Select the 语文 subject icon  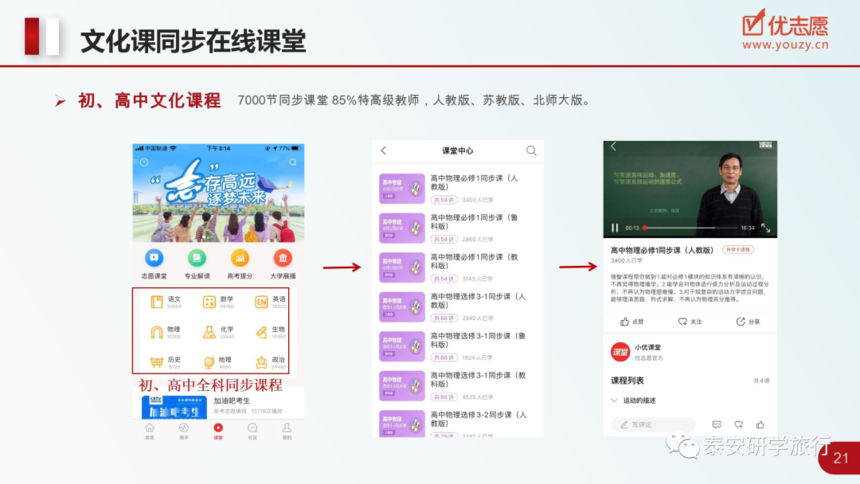click(157, 302)
